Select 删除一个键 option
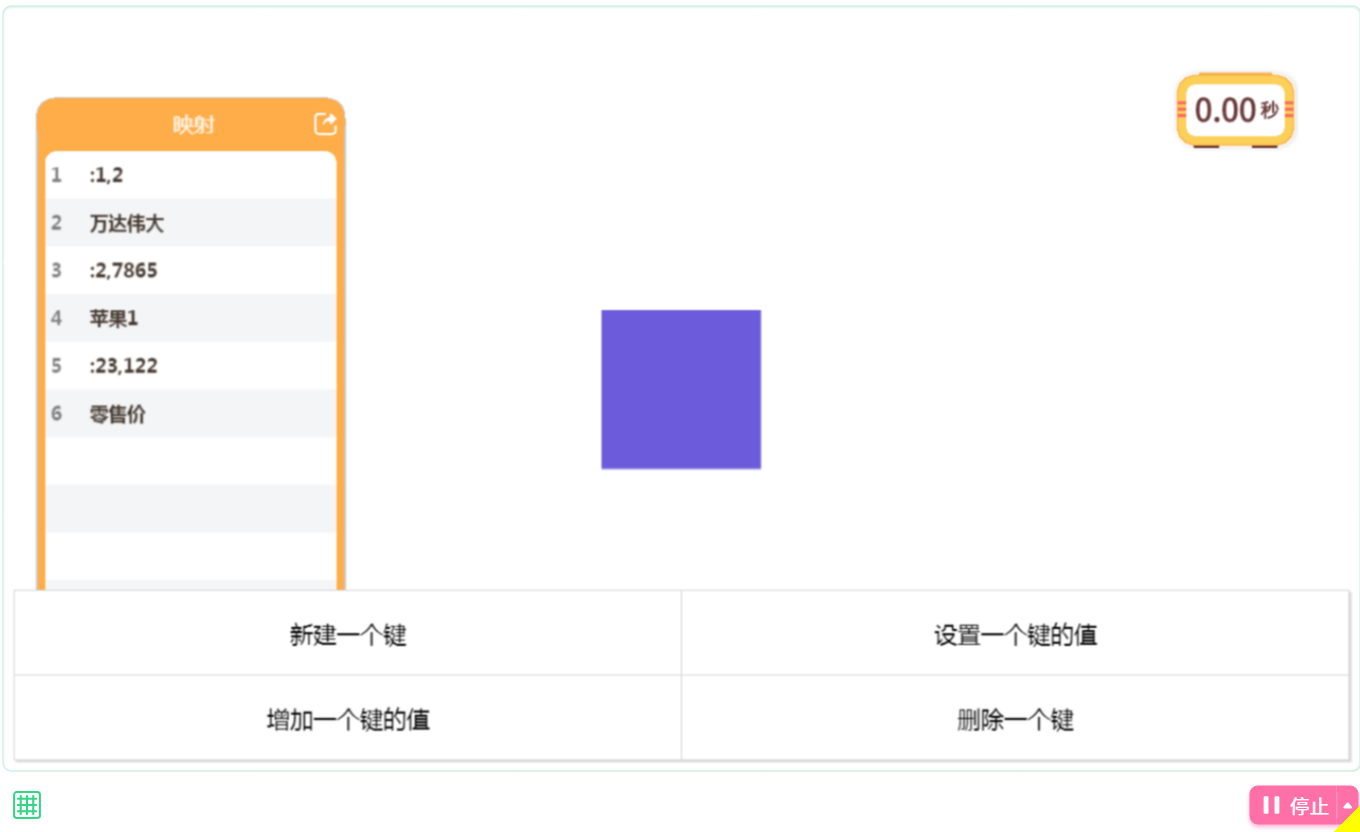1360x832 pixels. coord(1016,719)
